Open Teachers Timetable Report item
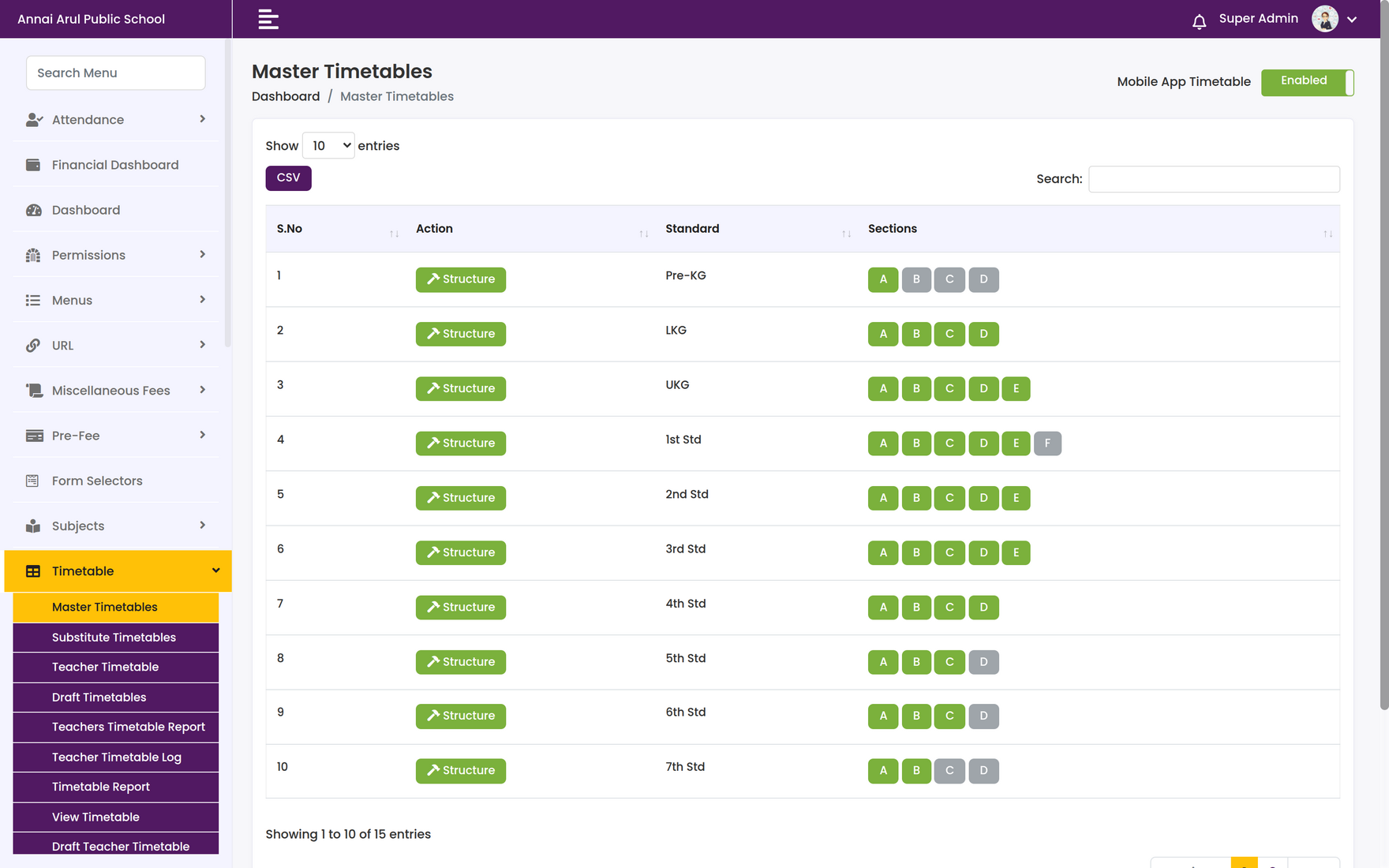This screenshot has height=868, width=1389. pyautogui.click(x=116, y=727)
